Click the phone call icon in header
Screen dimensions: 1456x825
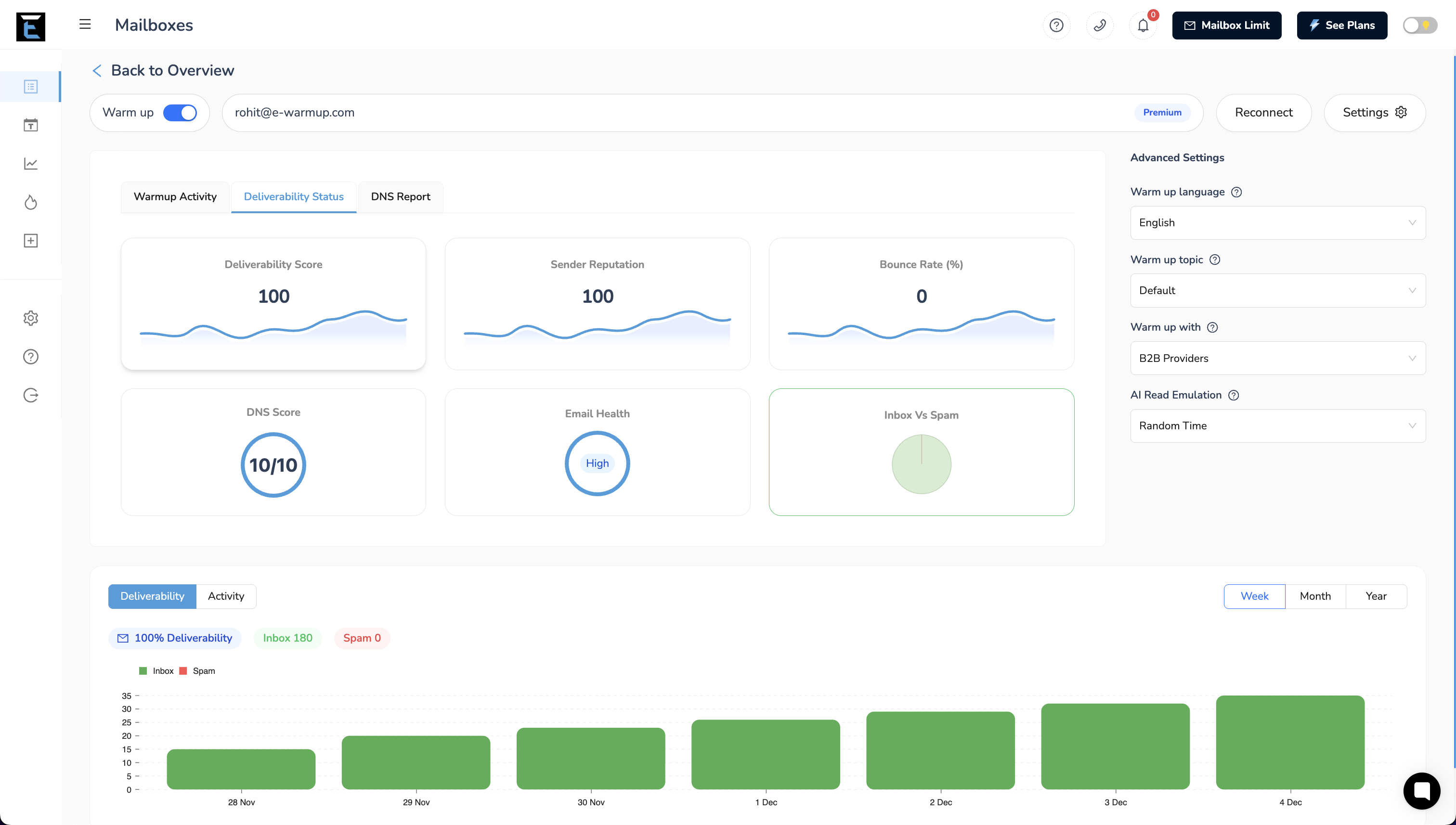[x=1100, y=25]
